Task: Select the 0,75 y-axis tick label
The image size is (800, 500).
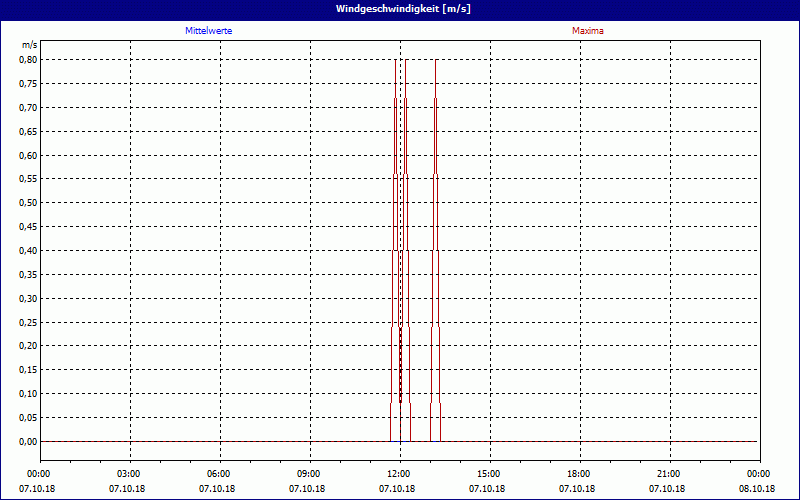Action: point(29,84)
